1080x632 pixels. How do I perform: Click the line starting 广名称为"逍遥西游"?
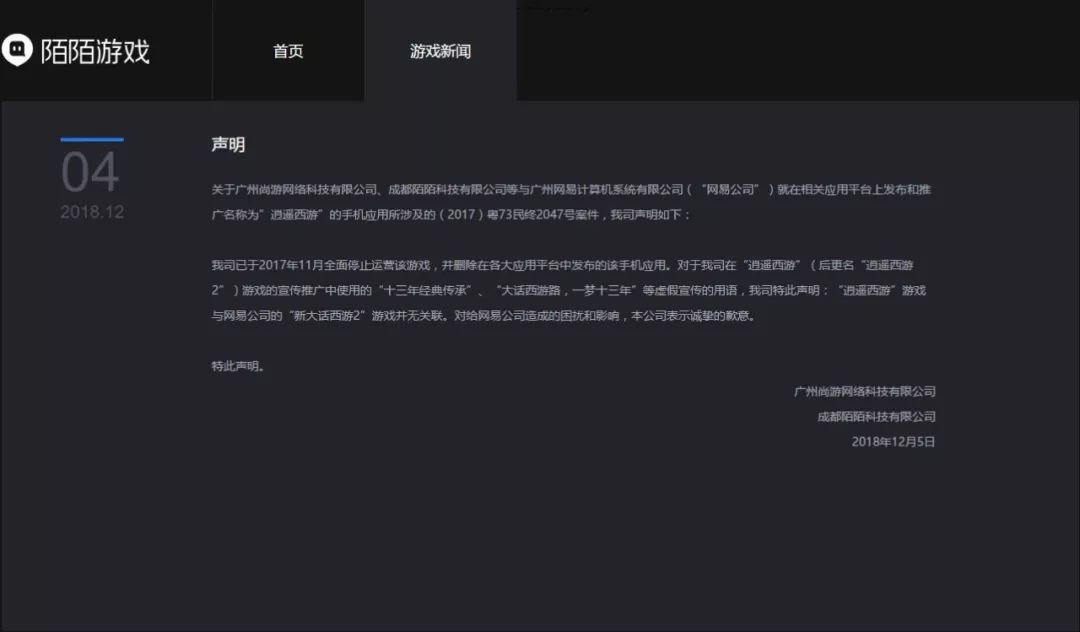click(x=450, y=215)
